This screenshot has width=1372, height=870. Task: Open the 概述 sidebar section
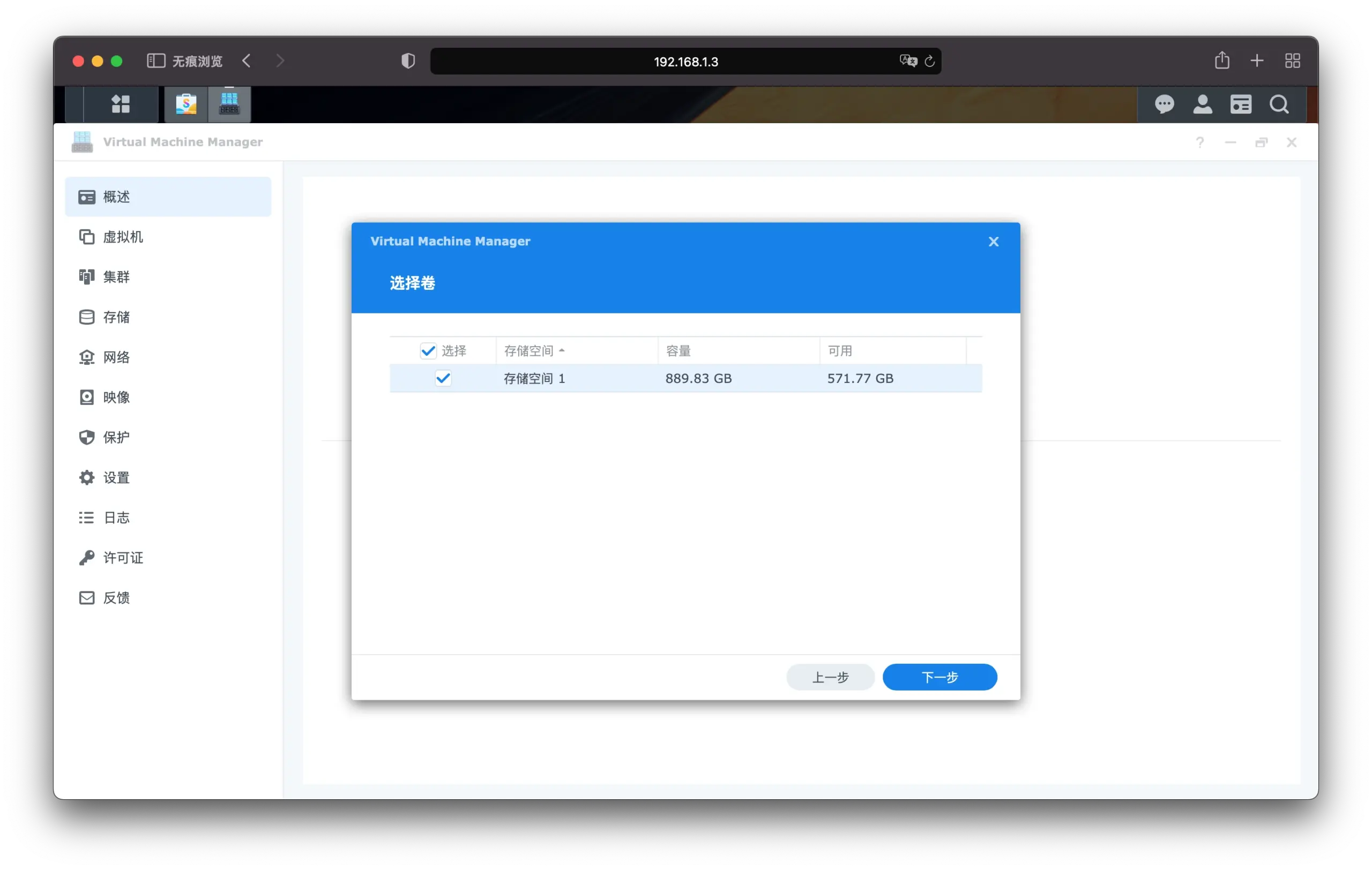(168, 197)
